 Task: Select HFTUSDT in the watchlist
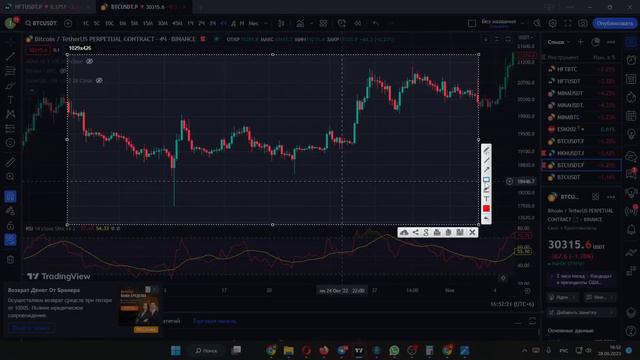pyautogui.click(x=582, y=81)
